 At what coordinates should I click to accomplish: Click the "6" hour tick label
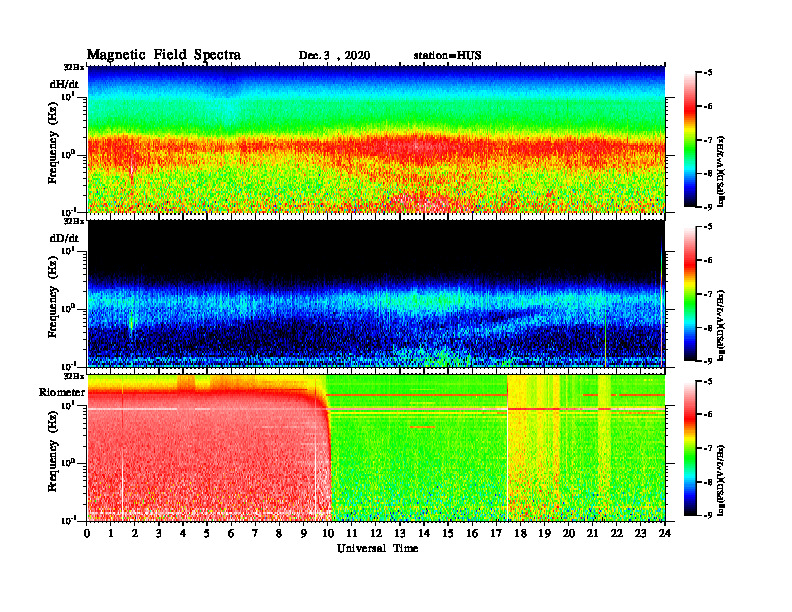tap(231, 533)
